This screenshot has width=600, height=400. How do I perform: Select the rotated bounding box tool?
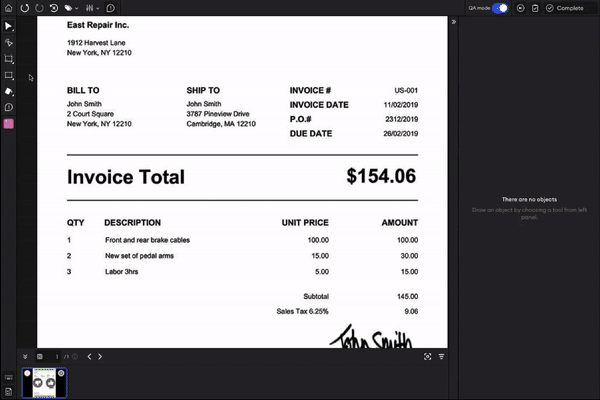pyautogui.click(x=8, y=59)
